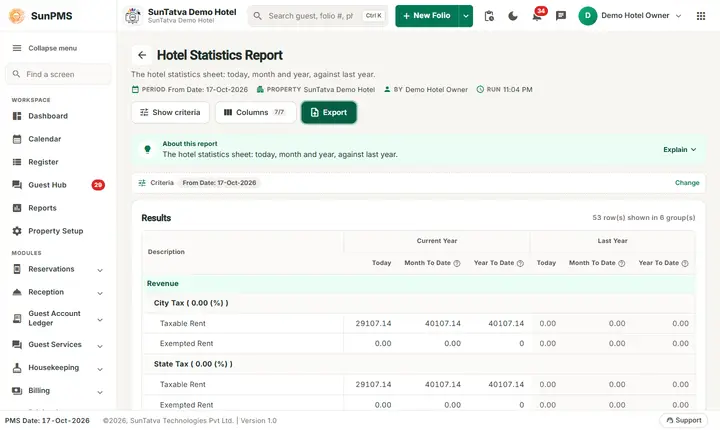Click the Last Year column group header
The height and width of the screenshot is (430, 720).
(x=612, y=241)
